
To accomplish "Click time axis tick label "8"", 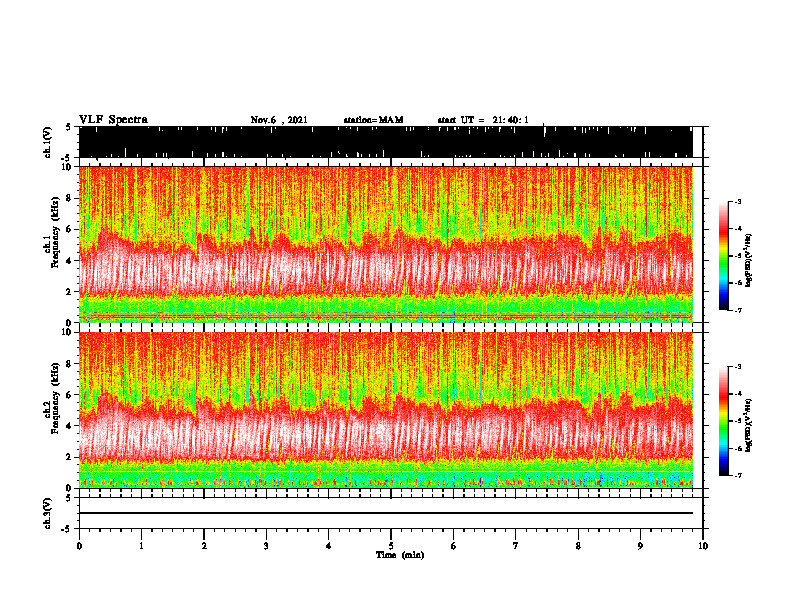I will point(578,546).
